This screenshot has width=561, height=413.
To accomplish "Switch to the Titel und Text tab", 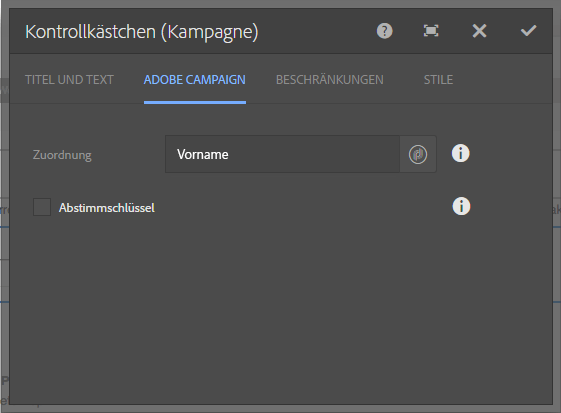I will (69, 79).
